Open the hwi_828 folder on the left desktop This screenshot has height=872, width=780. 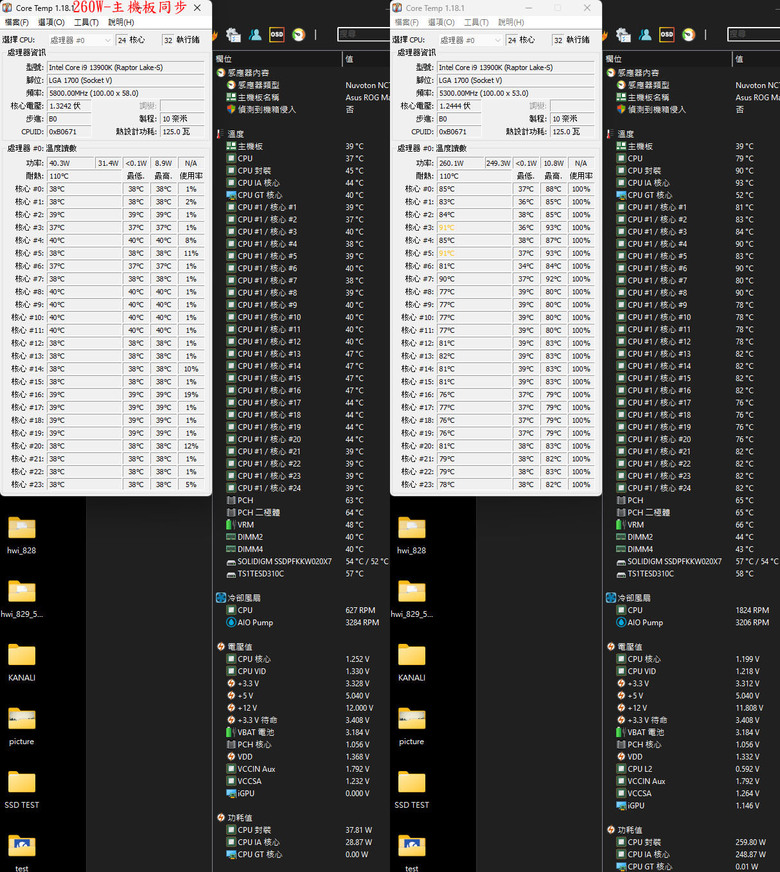tap(22, 535)
